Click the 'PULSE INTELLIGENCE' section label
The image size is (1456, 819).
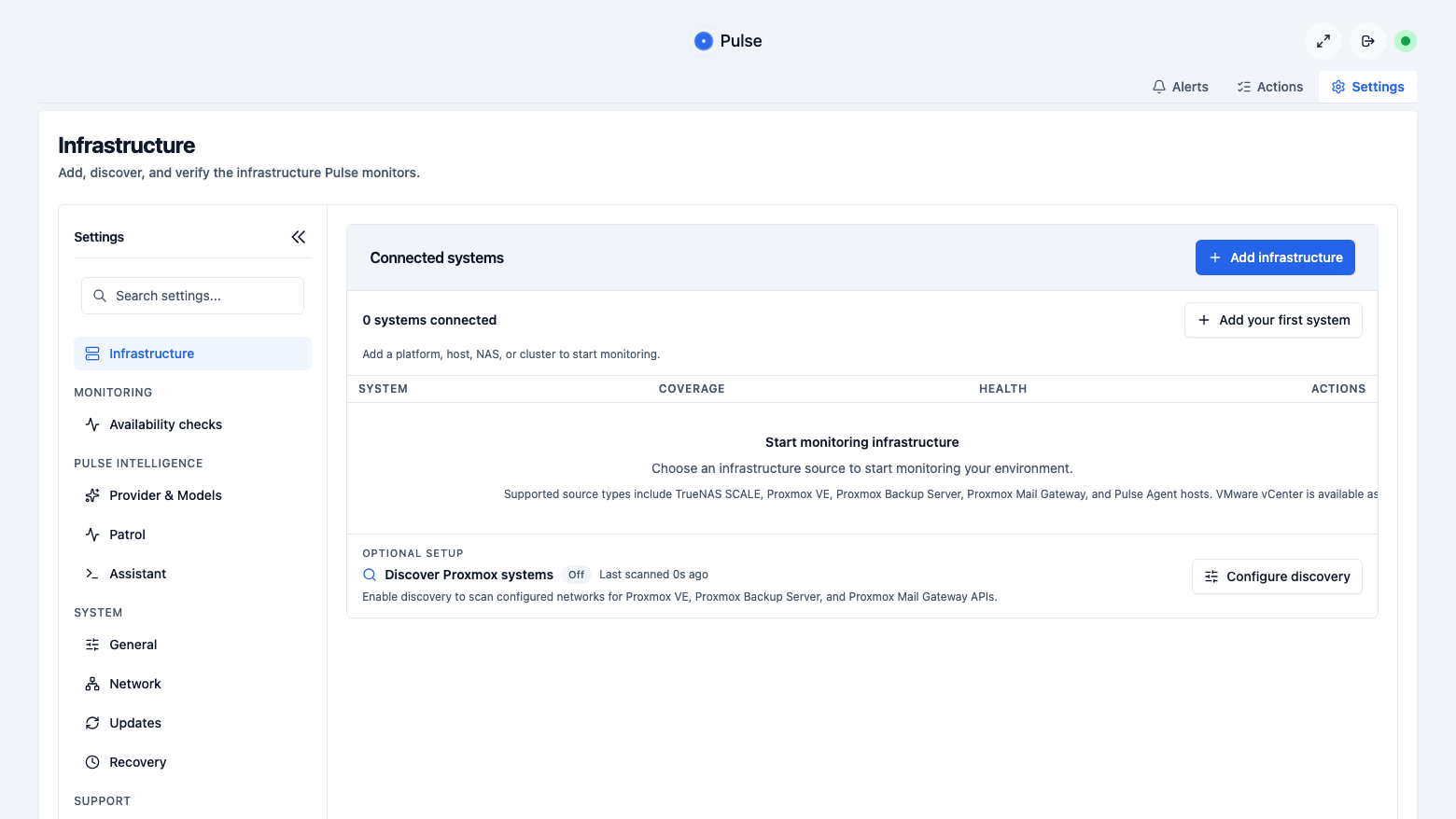pyautogui.click(x=138, y=464)
